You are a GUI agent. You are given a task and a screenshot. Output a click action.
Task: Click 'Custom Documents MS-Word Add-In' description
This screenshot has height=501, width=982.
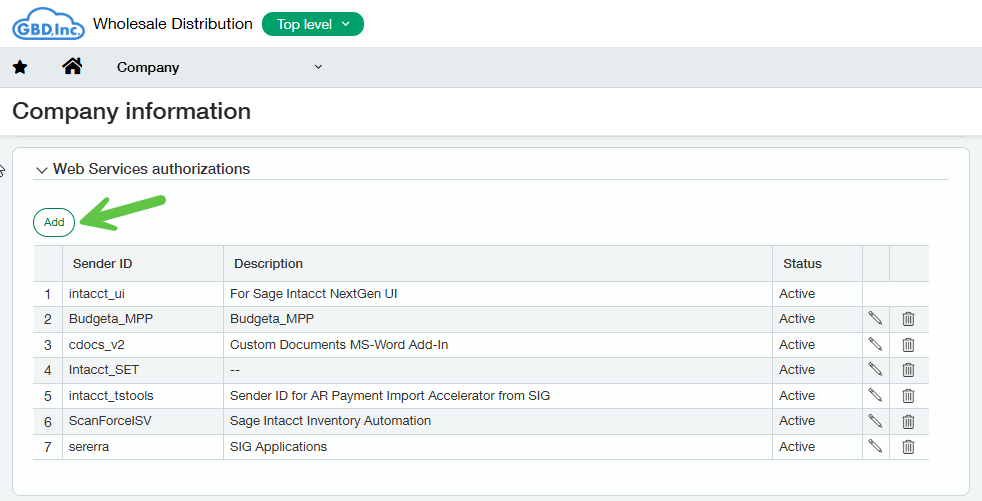click(339, 344)
